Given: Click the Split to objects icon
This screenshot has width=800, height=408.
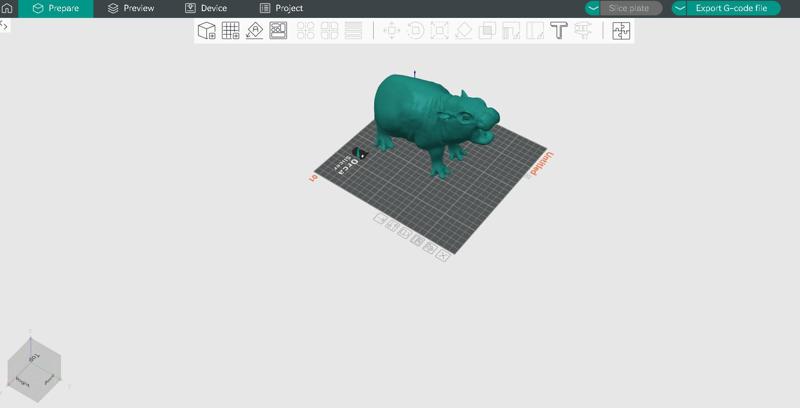Looking at the screenshot, I should [306, 31].
